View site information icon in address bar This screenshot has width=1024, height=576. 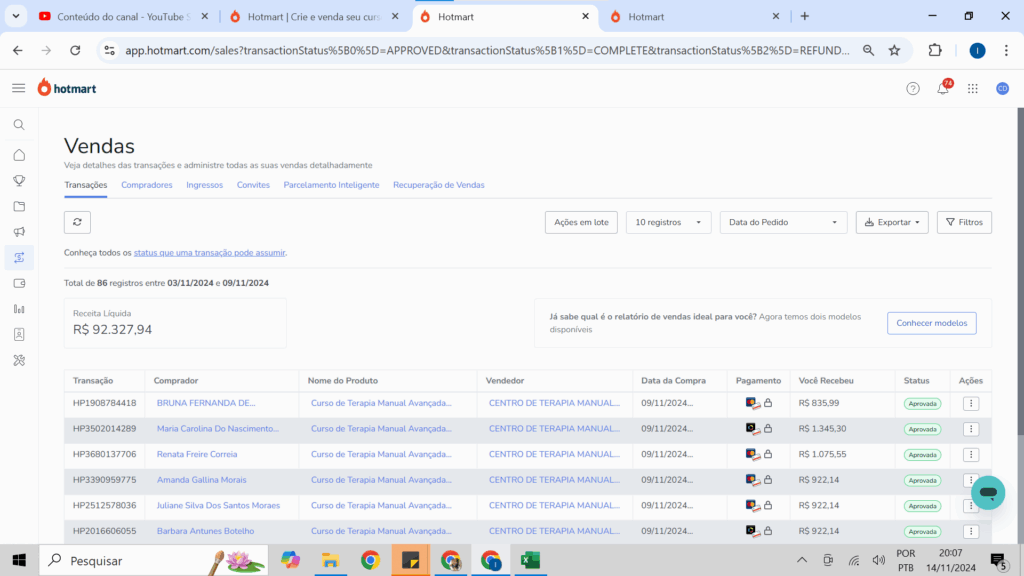(x=110, y=50)
